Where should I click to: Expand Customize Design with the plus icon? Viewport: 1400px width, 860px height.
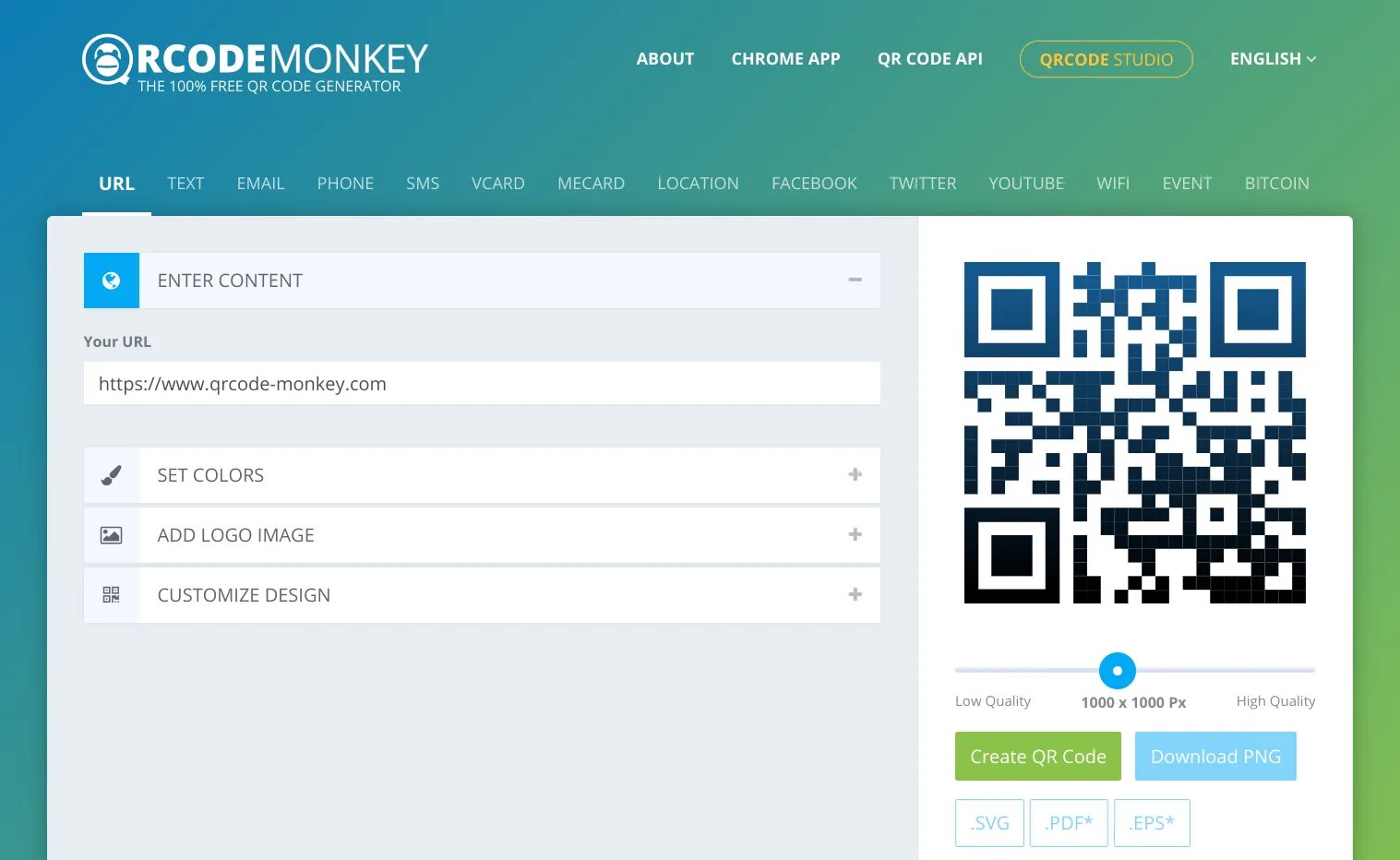[856, 594]
